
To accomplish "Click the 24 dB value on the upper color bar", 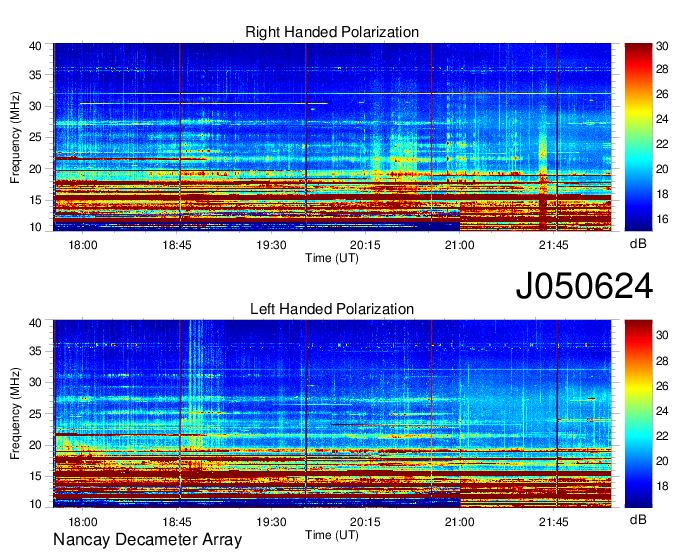I will coord(662,119).
